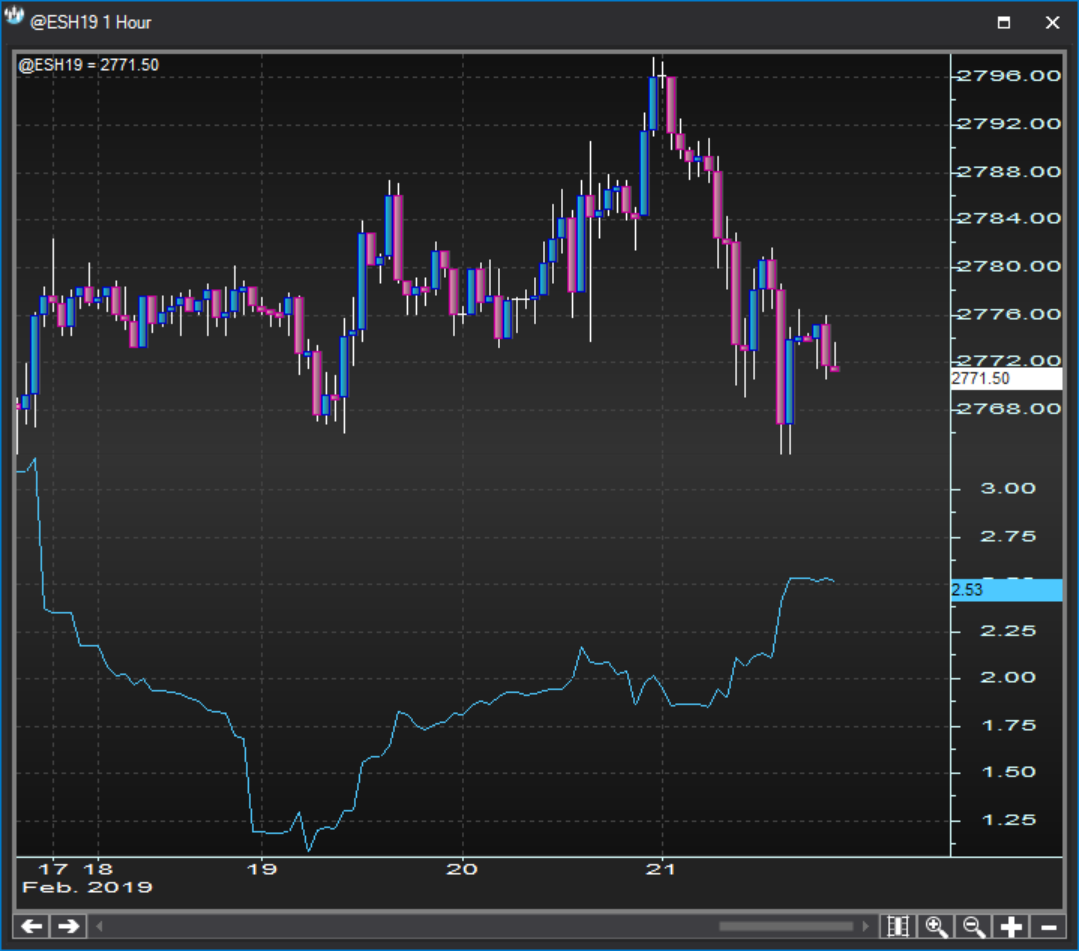Click the '@ESH19 = 2771.50' chart label

pyautogui.click(x=88, y=65)
